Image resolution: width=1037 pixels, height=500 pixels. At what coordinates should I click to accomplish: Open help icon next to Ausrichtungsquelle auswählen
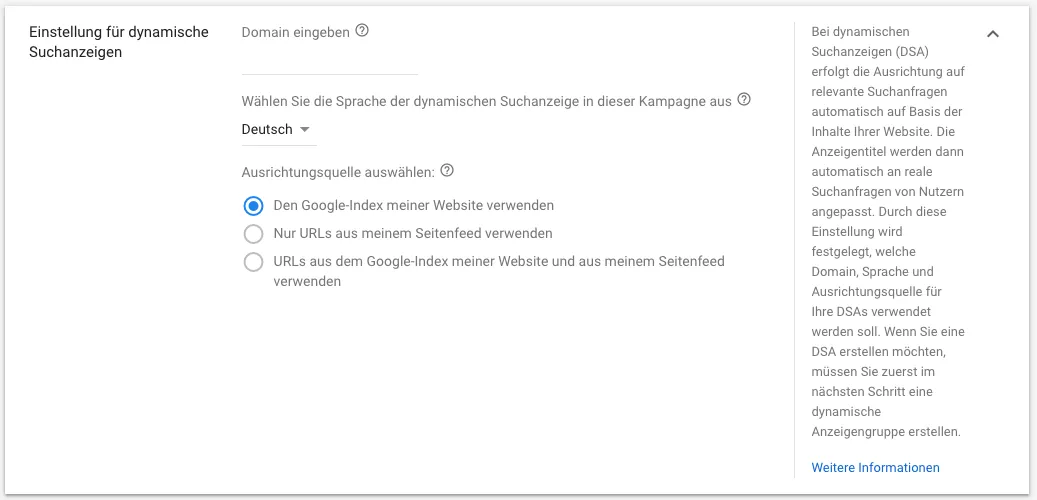pos(447,171)
